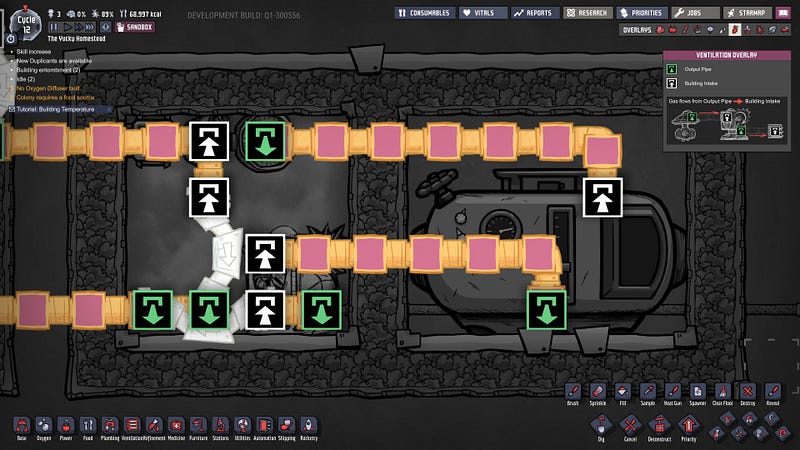Click The Yucky Homestead colony name
Viewport: 800px width, 450px height.
(x=77, y=39)
